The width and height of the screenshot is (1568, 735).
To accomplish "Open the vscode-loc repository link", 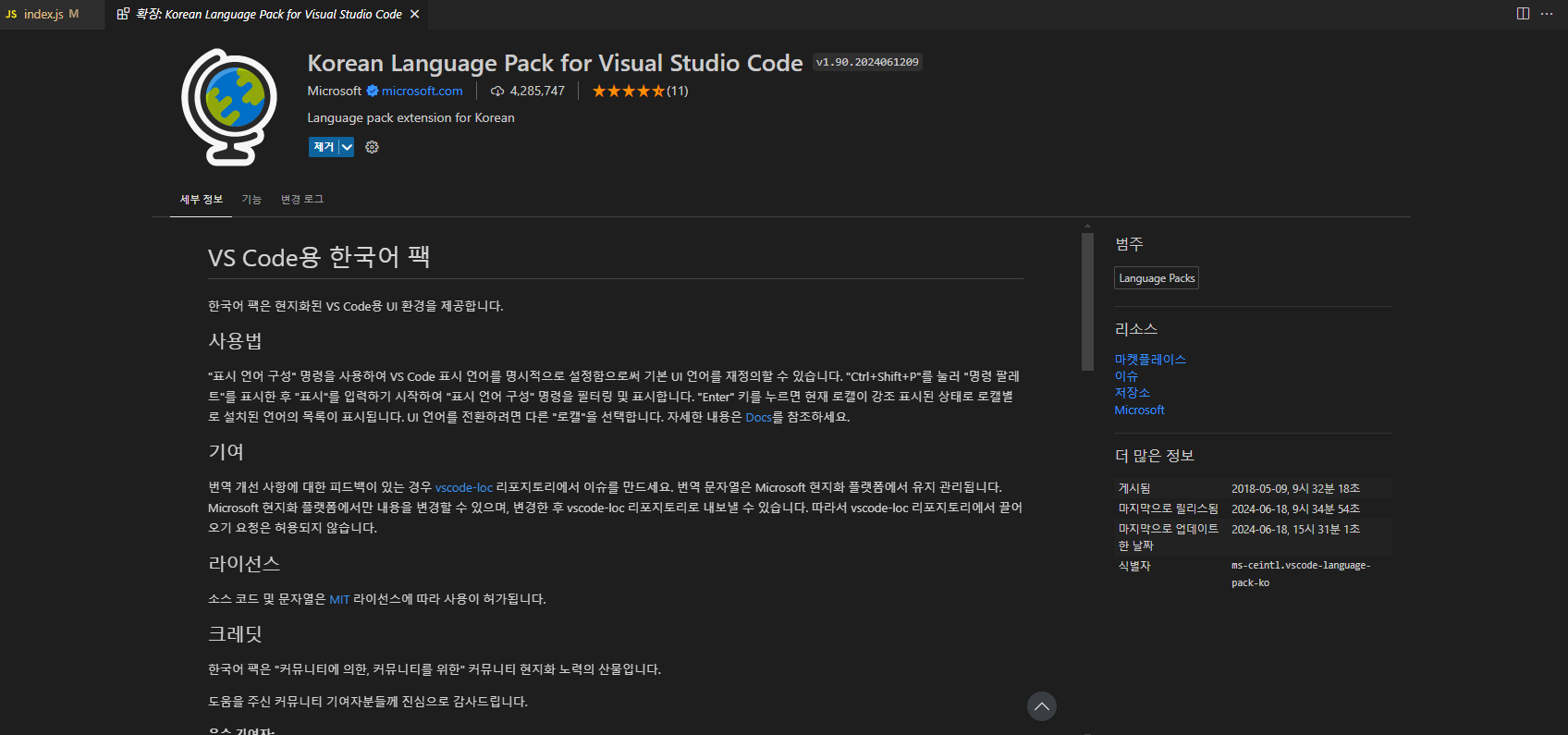I will 464,487.
